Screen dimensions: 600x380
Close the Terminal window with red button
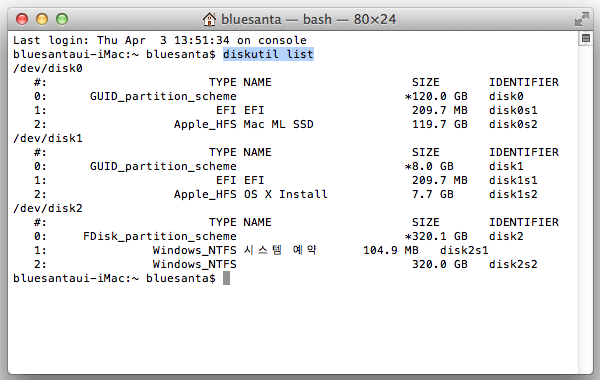22,19
